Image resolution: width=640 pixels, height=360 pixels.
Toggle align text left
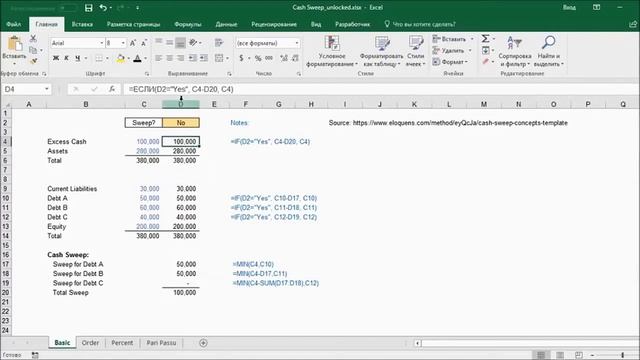pyautogui.click(x=159, y=58)
